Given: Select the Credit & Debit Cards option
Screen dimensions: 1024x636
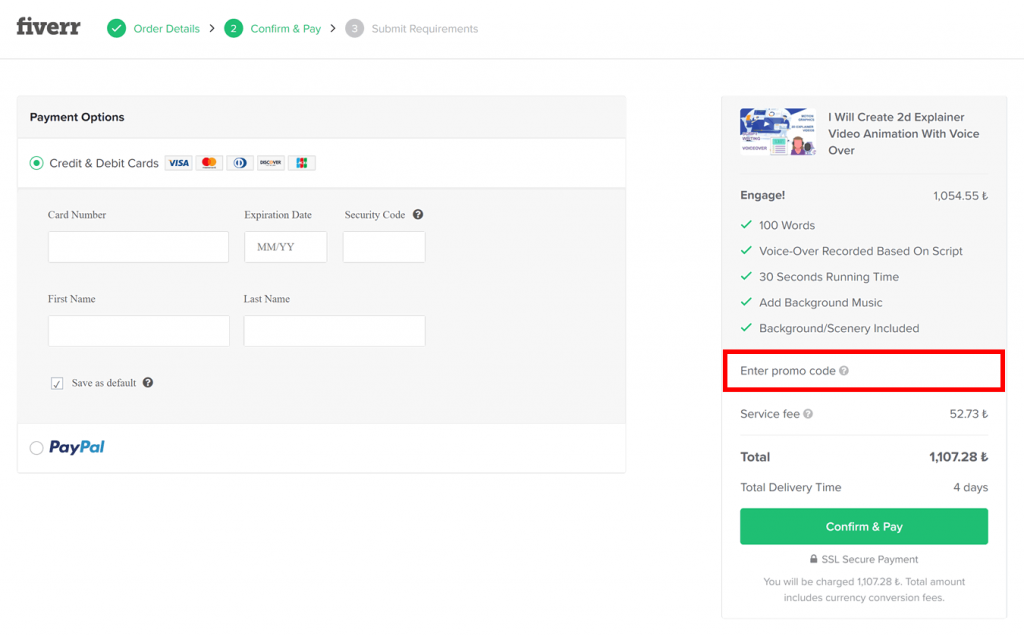Looking at the screenshot, I should click(35, 162).
